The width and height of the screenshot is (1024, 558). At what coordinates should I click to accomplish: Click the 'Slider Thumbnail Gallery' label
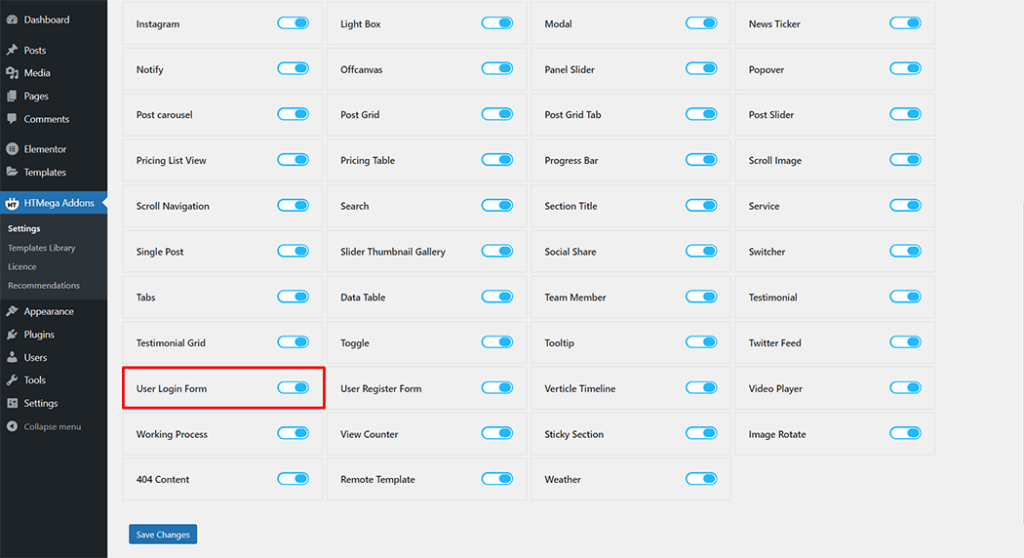pos(392,252)
